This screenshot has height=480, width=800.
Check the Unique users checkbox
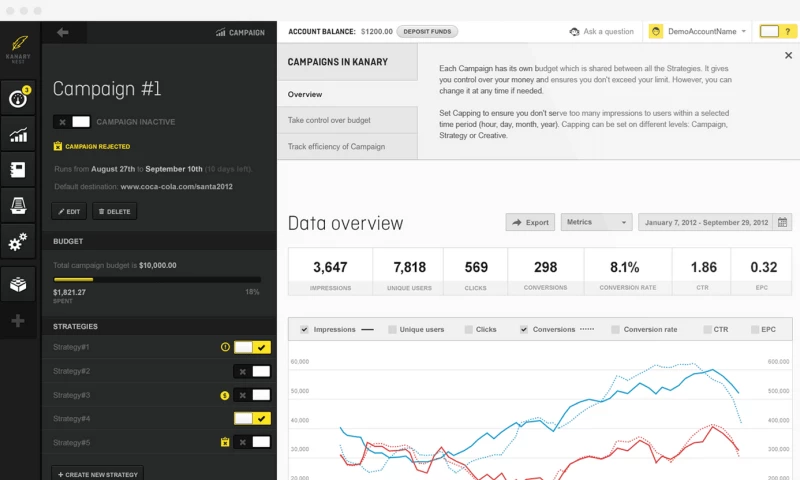click(393, 329)
